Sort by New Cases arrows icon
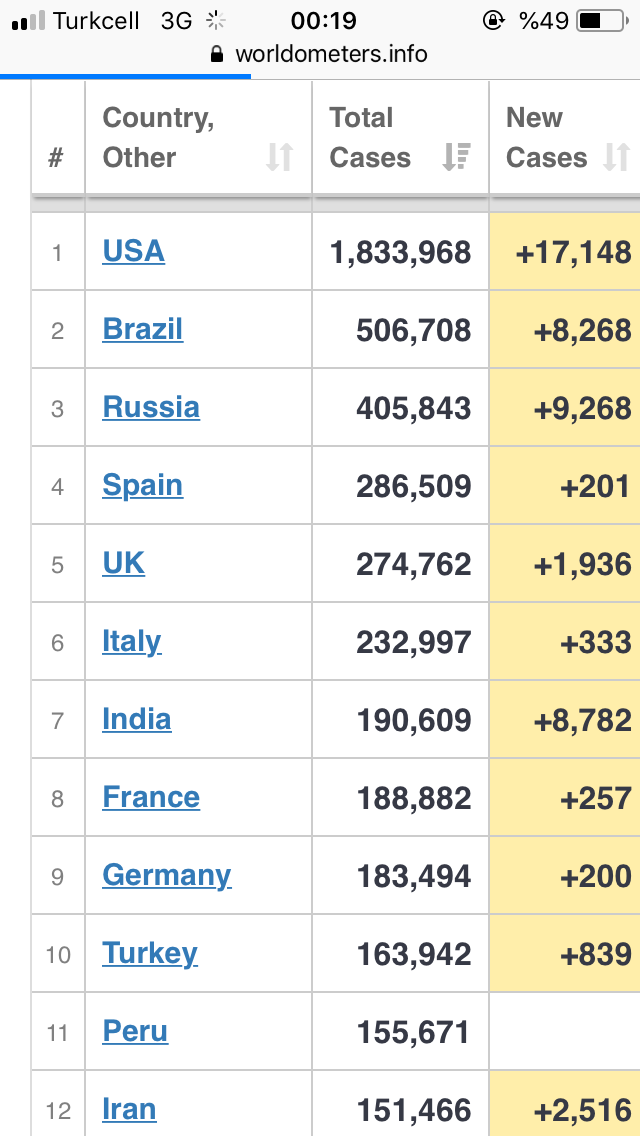This screenshot has height=1136, width=640. (617, 157)
